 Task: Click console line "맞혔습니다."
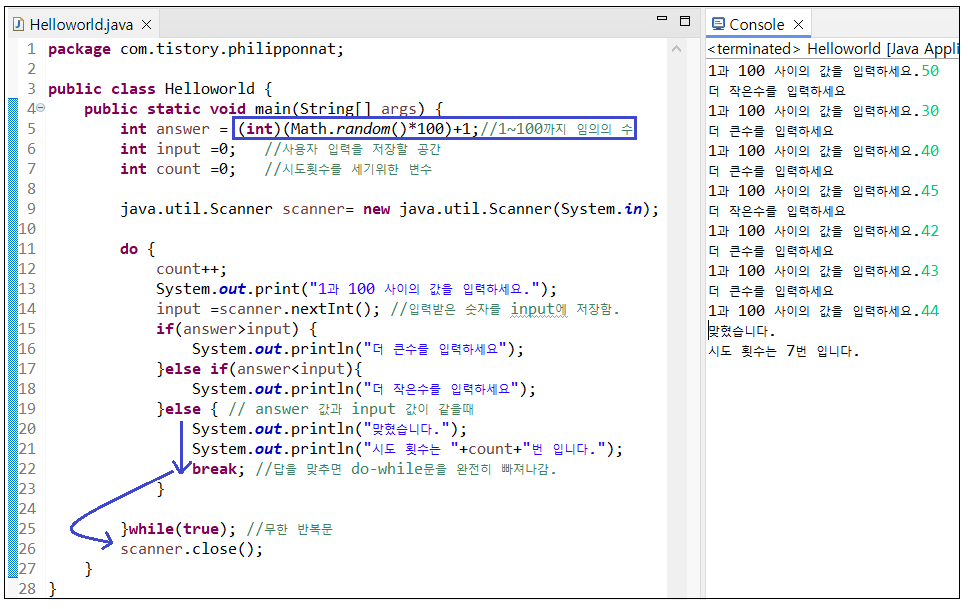741,331
